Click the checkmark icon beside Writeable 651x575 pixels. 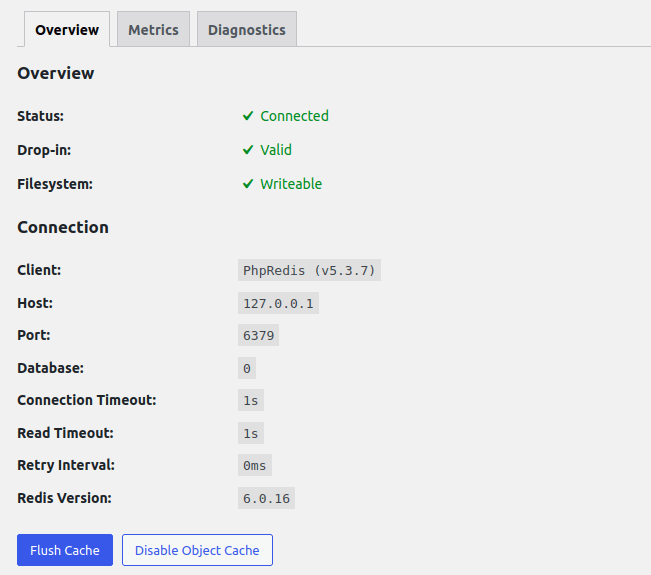pyautogui.click(x=248, y=184)
